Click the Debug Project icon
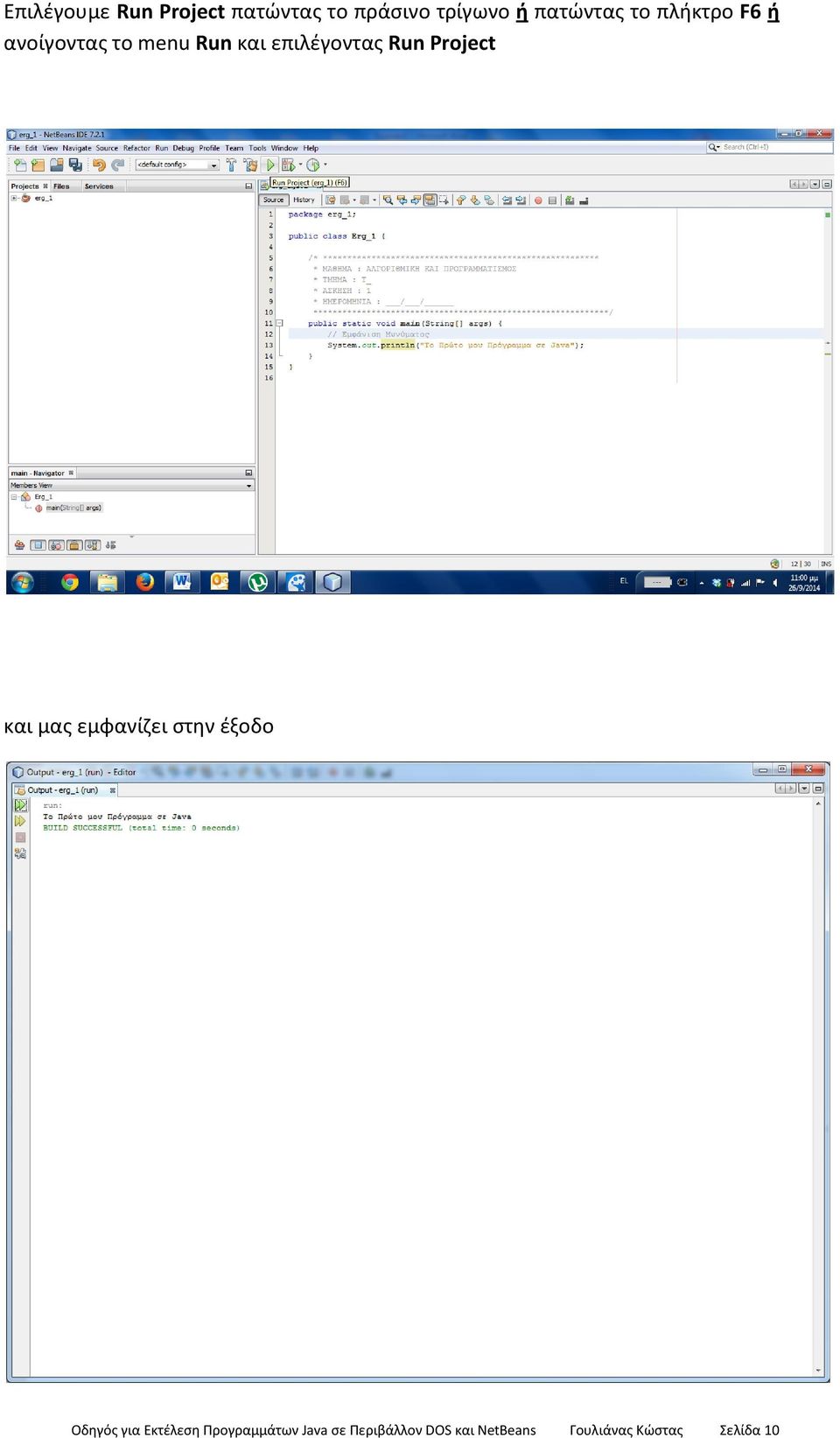 pos(287,165)
